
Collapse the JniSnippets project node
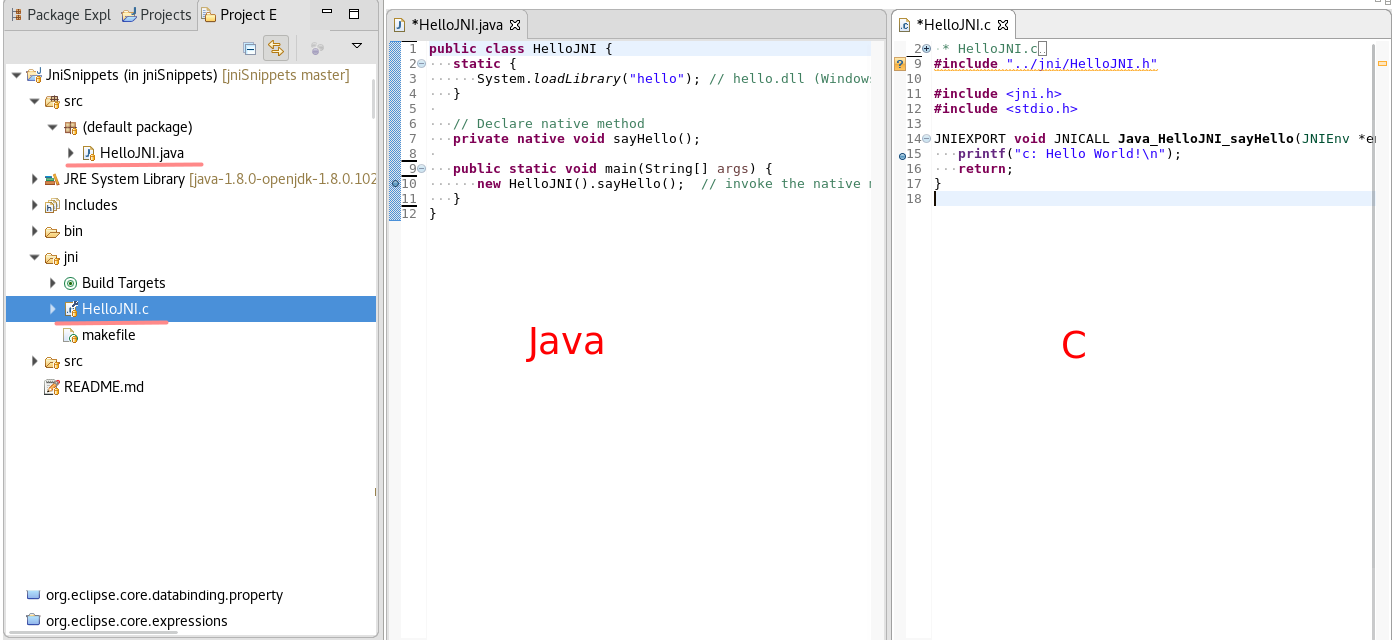click(x=16, y=75)
